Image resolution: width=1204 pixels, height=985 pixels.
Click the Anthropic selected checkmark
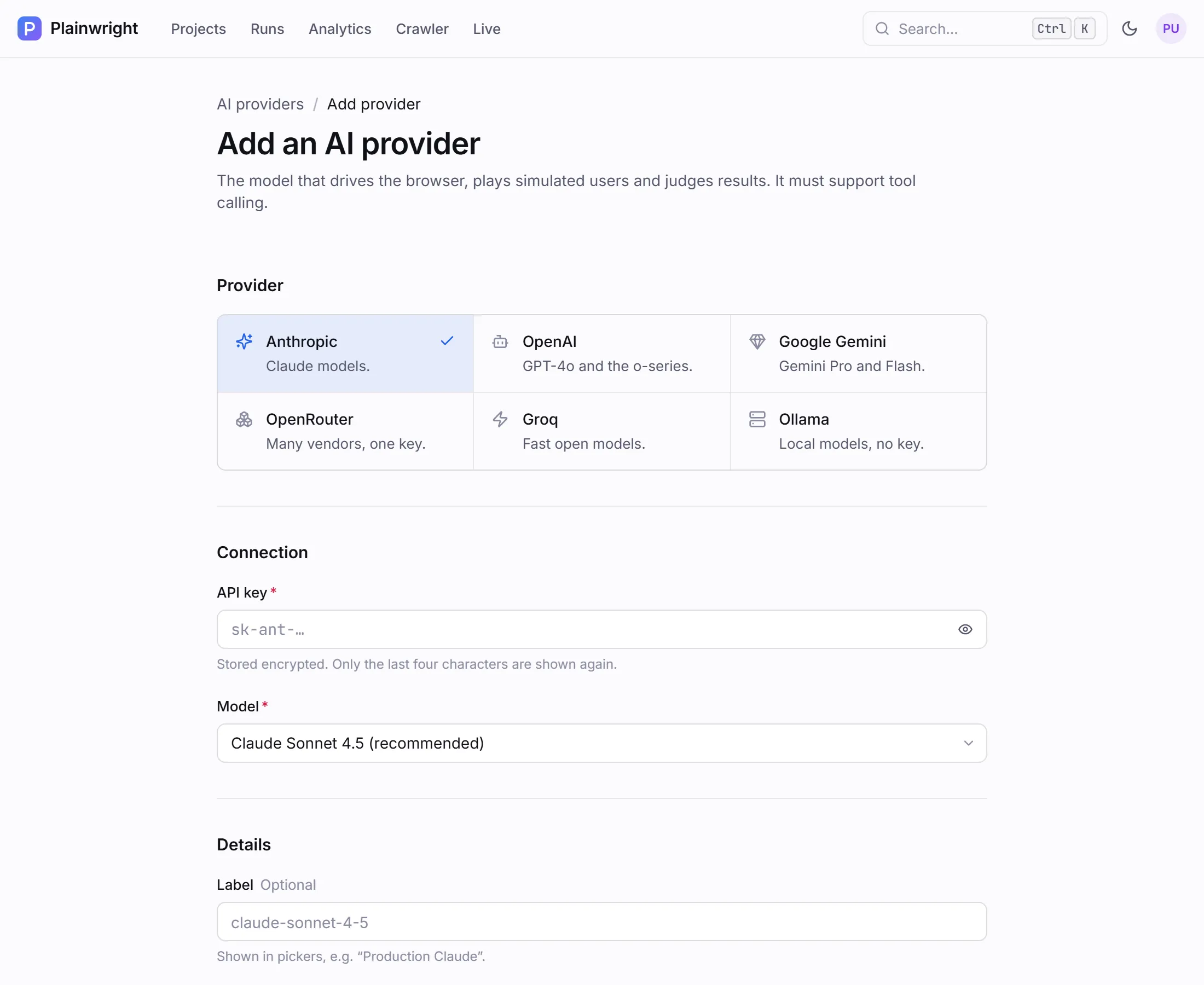[447, 340]
